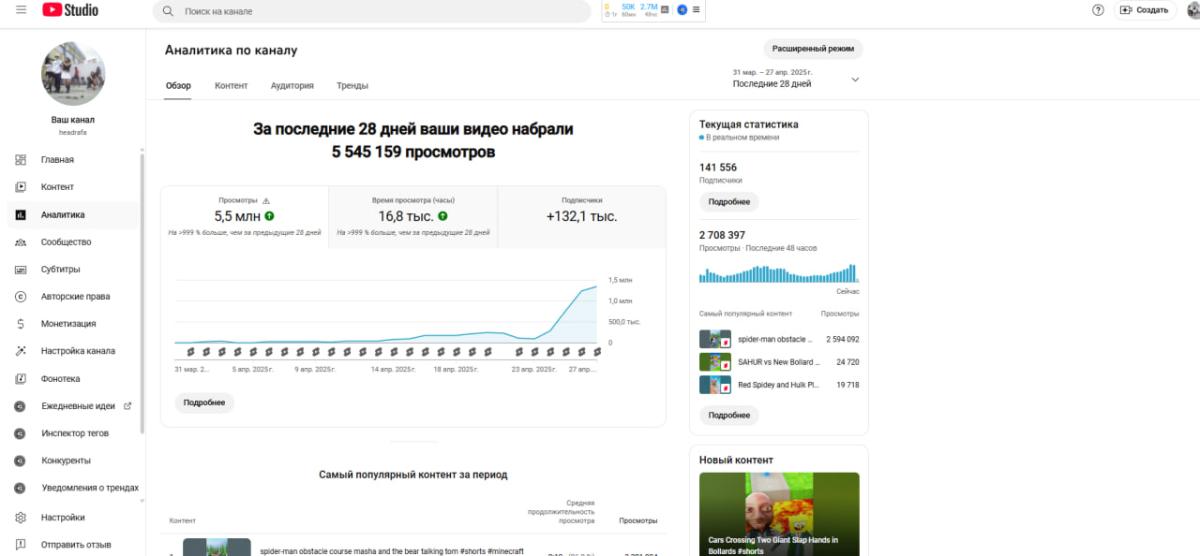The width and height of the screenshot is (1200, 556).
Task: Click the 48-hour realtime views bar chart
Action: point(778,274)
